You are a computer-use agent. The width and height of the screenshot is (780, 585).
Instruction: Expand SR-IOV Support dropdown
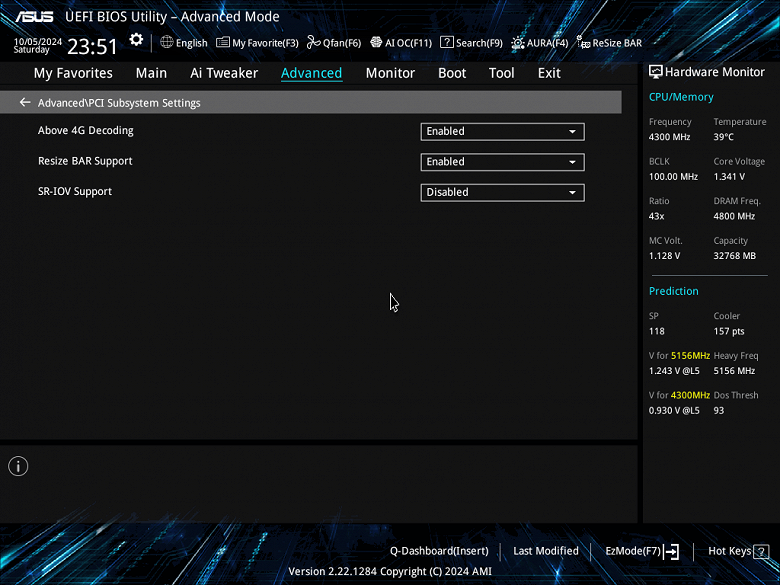[x=502, y=192]
